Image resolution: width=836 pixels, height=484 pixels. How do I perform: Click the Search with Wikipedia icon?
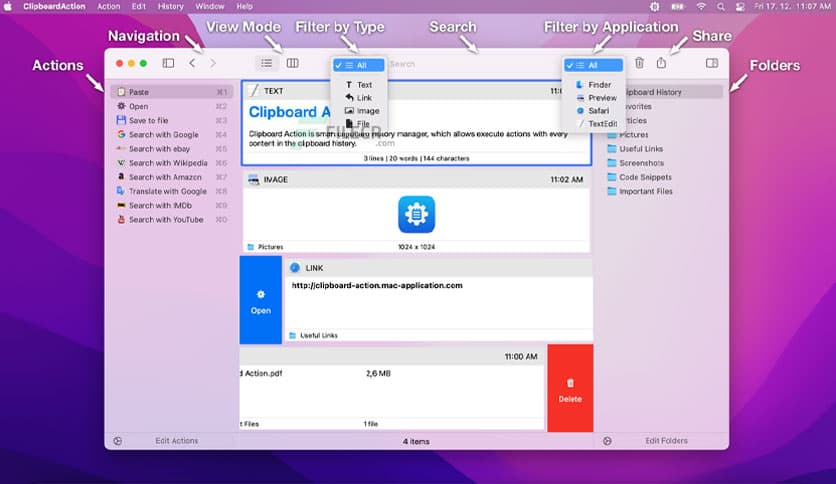pyautogui.click(x=122, y=163)
